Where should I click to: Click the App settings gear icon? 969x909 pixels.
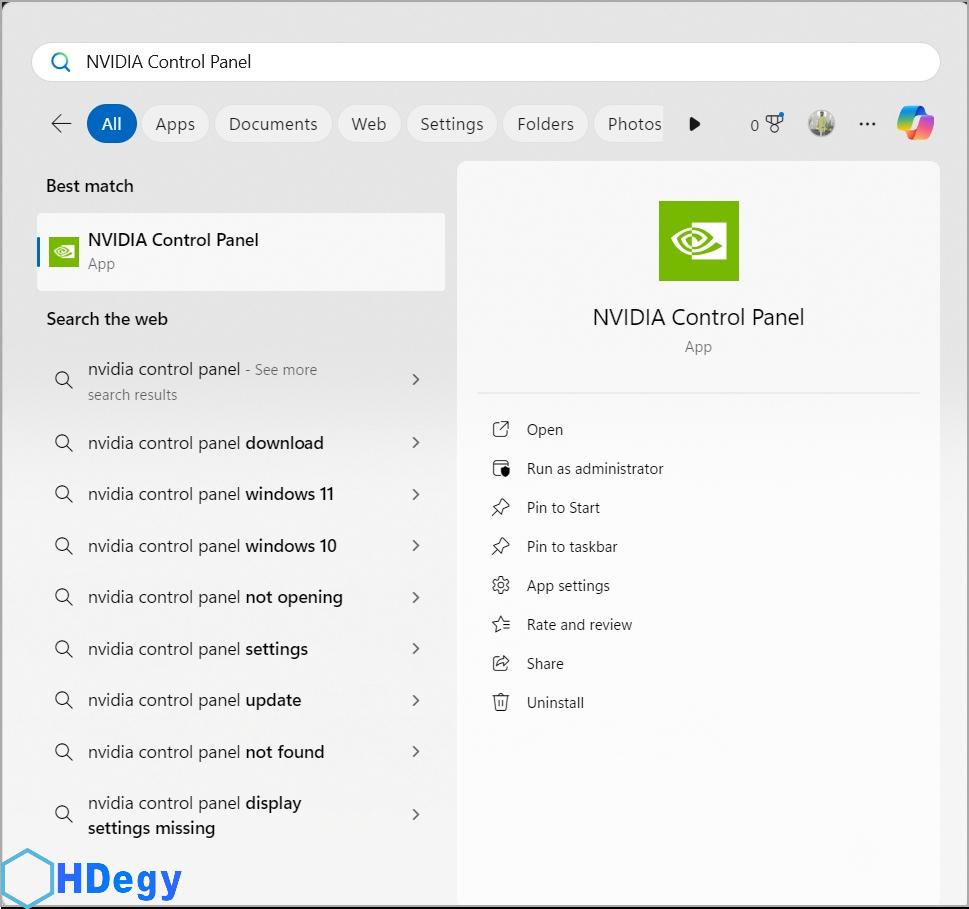coord(501,585)
